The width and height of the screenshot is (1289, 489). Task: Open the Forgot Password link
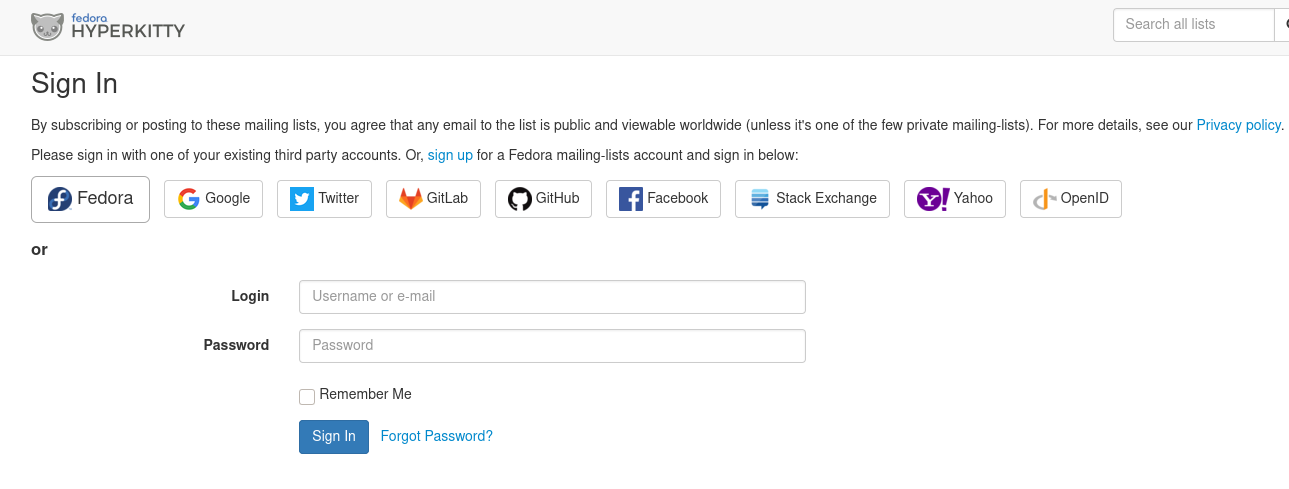[436, 436]
